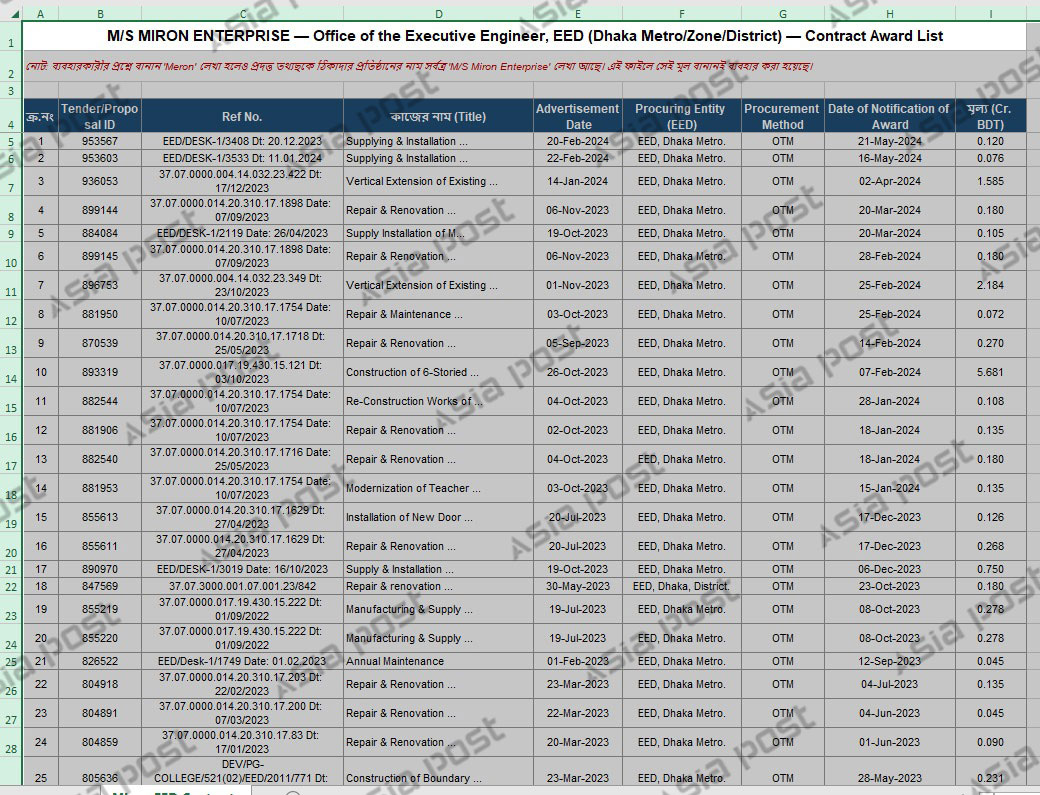Viewport: 1040px width, 795px height.
Task: Click tender ID cell 826522
Action: (100, 661)
